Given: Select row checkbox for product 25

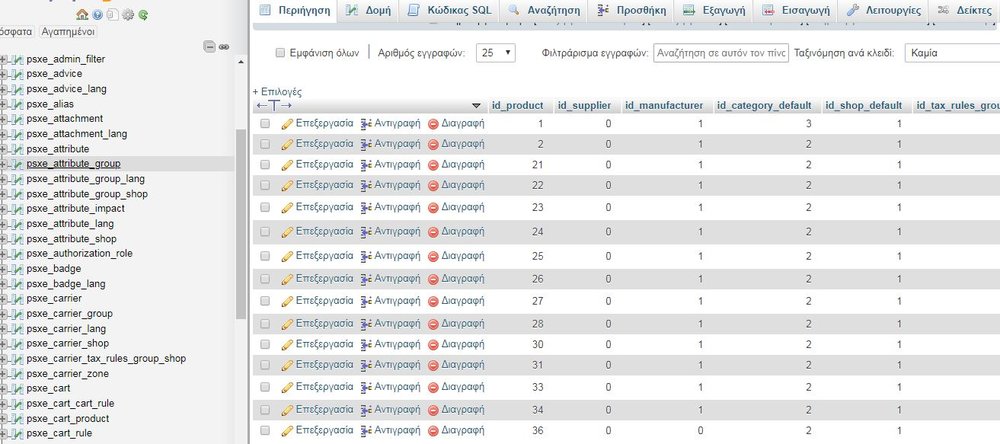Looking at the screenshot, I should (x=265, y=256).
